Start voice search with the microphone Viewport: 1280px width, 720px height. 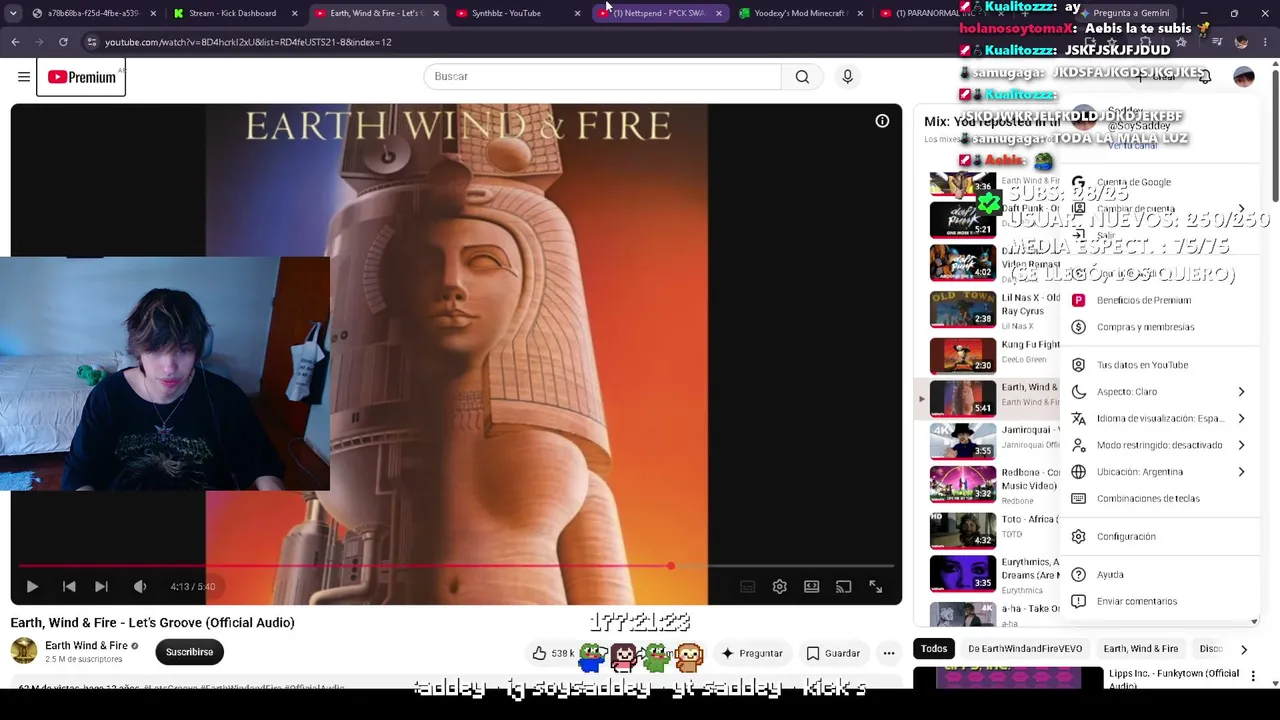coord(847,77)
